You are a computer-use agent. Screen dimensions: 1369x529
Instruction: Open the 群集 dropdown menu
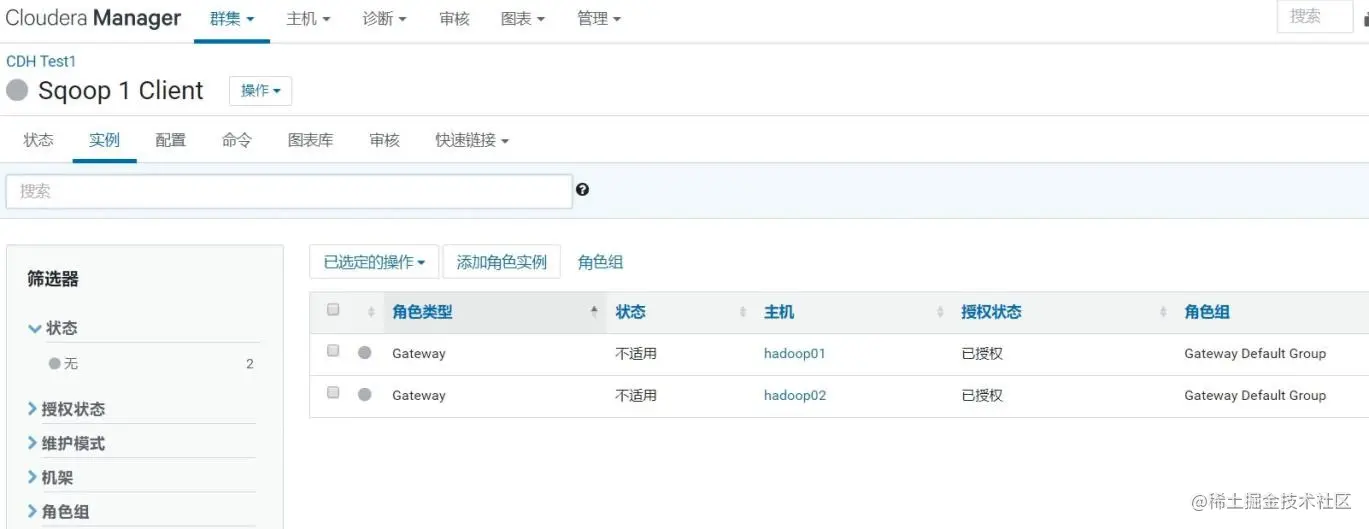tap(232, 19)
